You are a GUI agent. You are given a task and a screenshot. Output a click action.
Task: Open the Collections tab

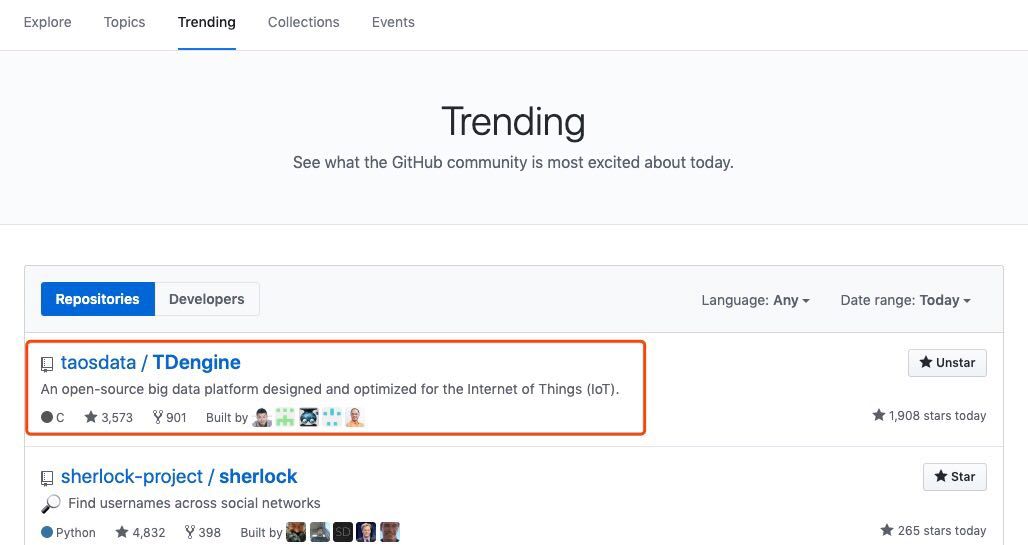click(x=303, y=22)
